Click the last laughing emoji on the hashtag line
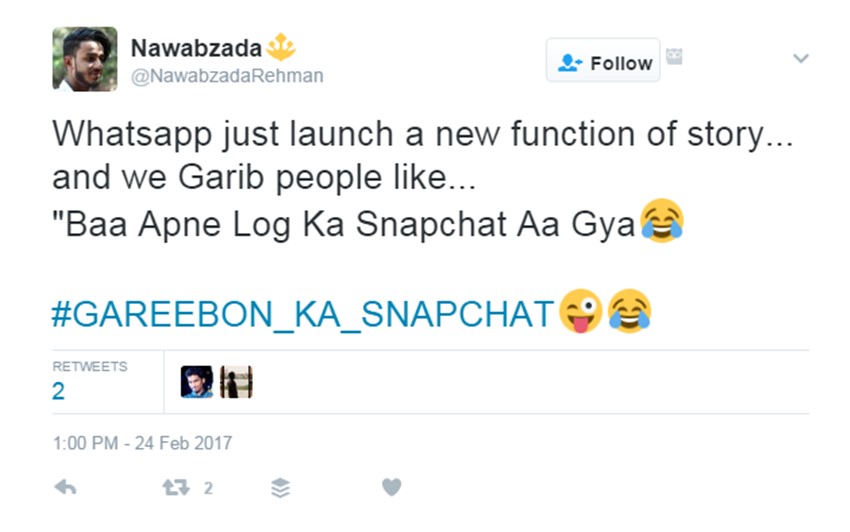The width and height of the screenshot is (850, 532). [x=629, y=311]
